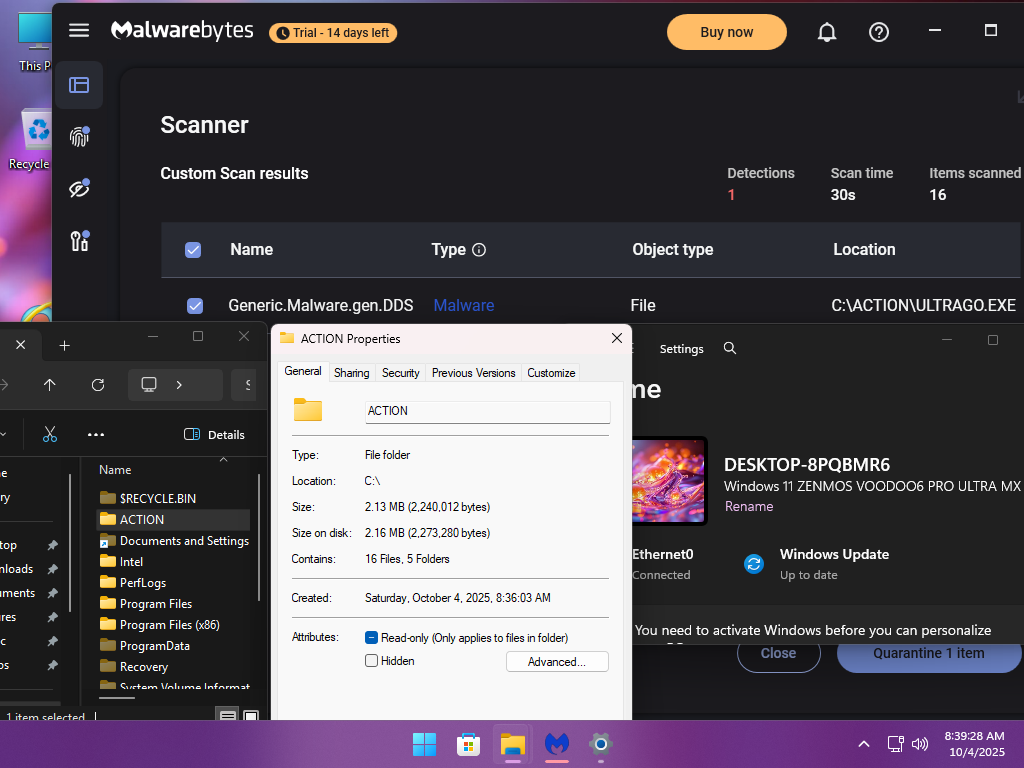Click the Malwarebytes taskbar icon
The image size is (1024, 768).
[556, 744]
